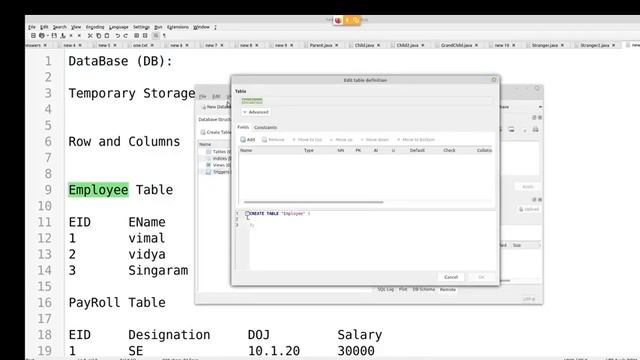Click the Paste icon in editor toolbar
The width and height of the screenshot is (640, 360).
[107, 36]
